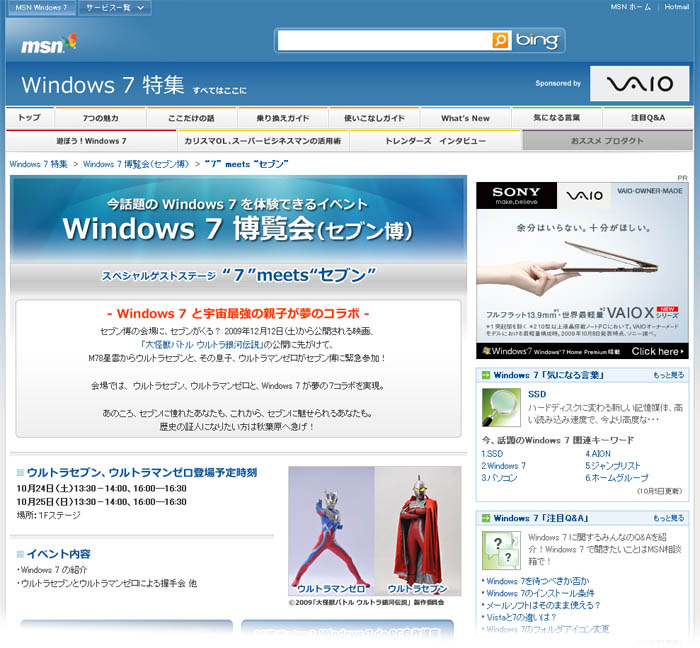Click the ウルトラセブン、ウルトラマンゼロ登場予定時刻 heading
The height and width of the screenshot is (648, 700).
click(x=142, y=473)
